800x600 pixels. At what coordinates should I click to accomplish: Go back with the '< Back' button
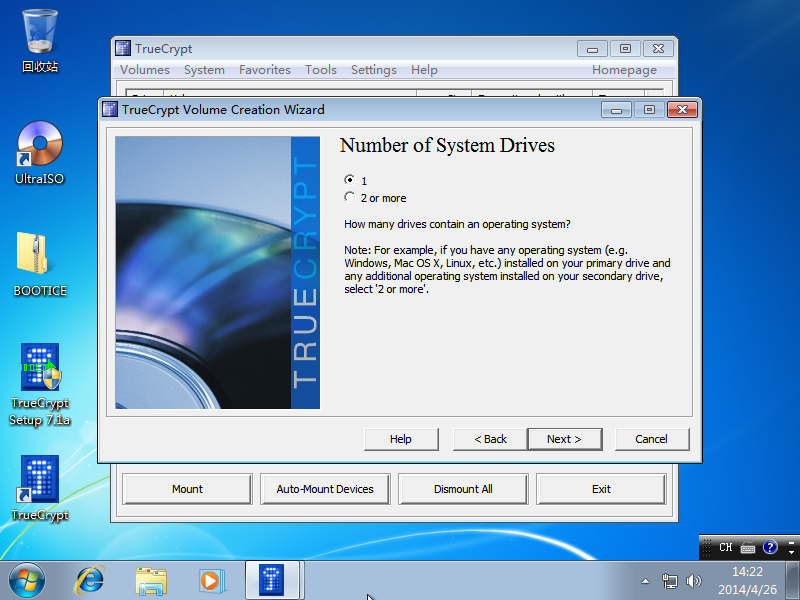click(x=490, y=439)
